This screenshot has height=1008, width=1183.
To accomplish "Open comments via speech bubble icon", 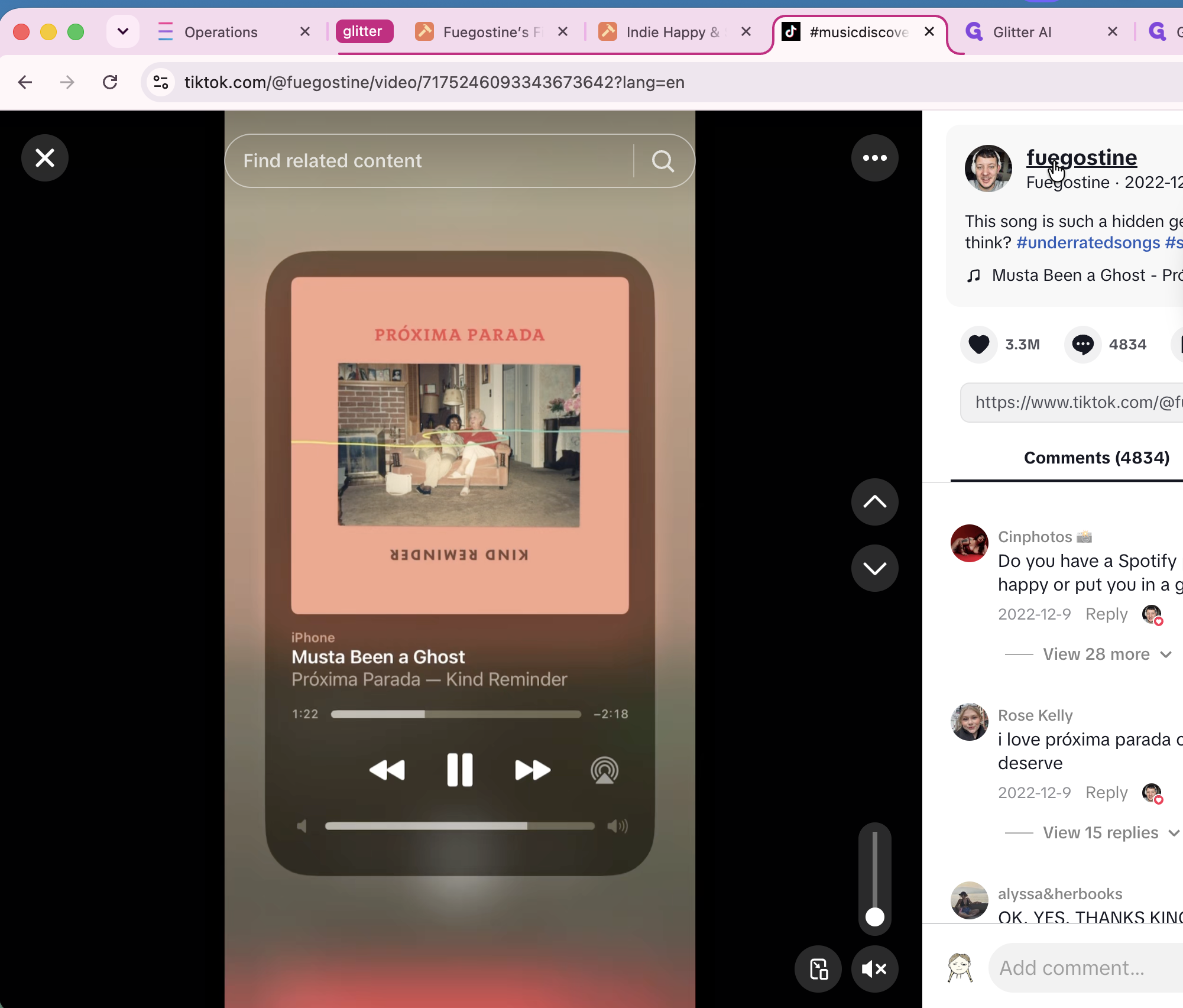I will tap(1082, 344).
